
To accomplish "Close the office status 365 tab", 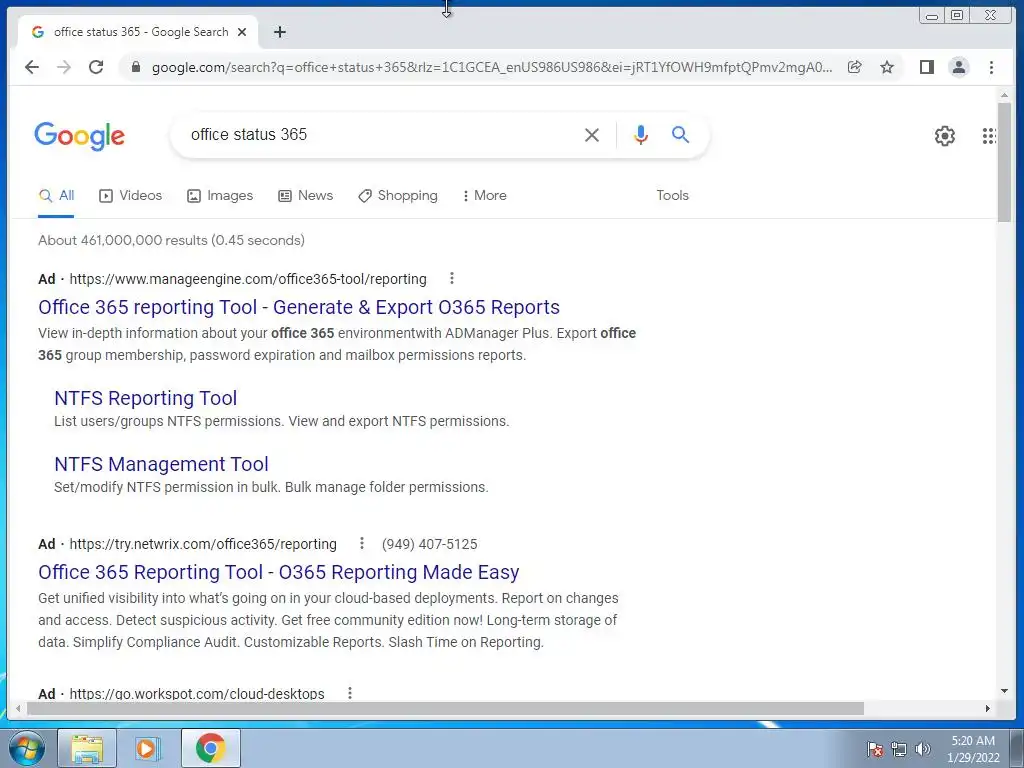I will pos(242,32).
